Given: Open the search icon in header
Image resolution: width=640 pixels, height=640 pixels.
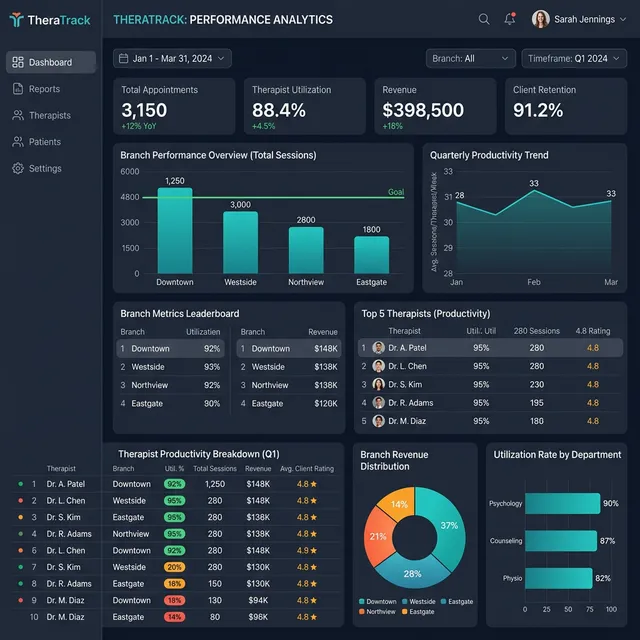Looking at the screenshot, I should point(484,19).
